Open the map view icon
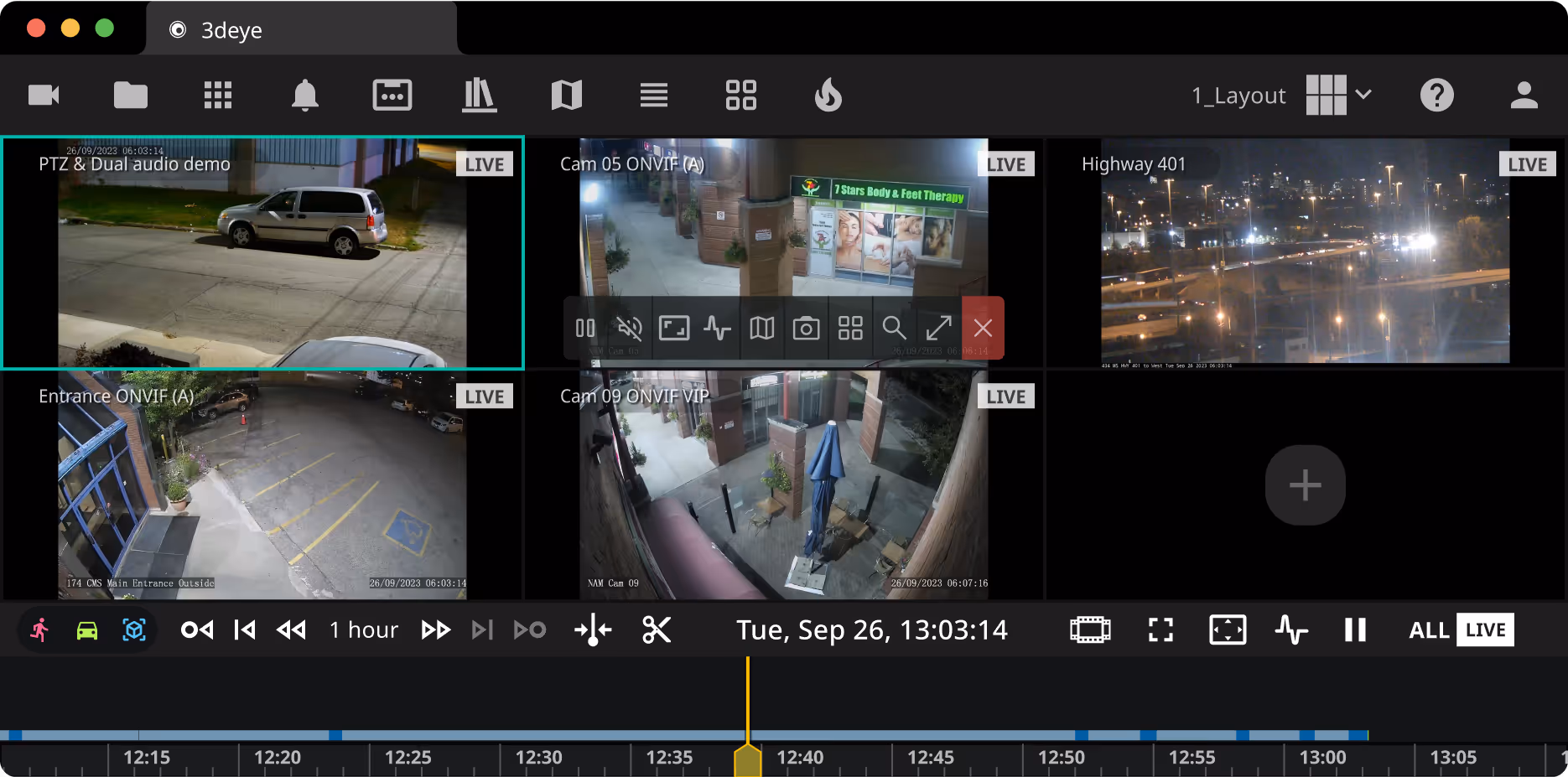 pos(566,96)
